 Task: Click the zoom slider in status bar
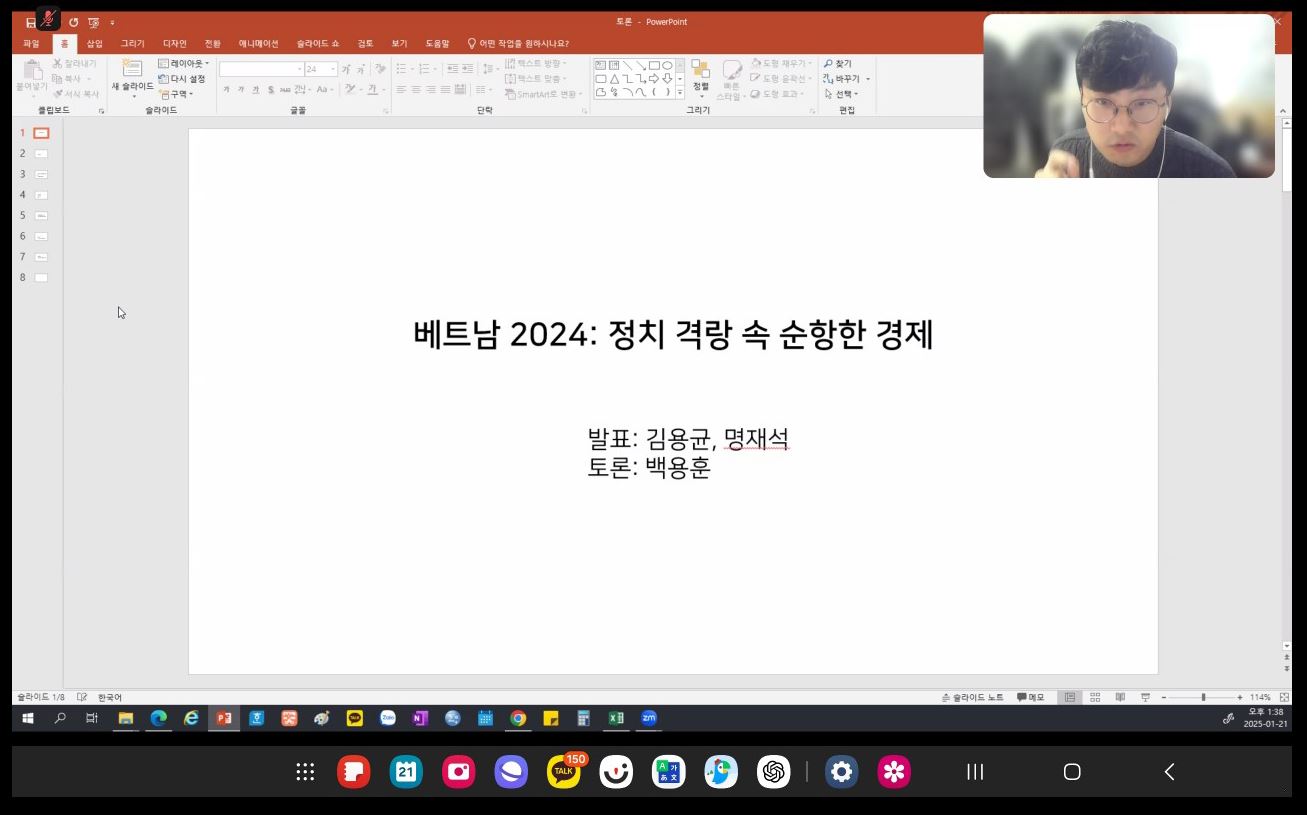click(1203, 697)
